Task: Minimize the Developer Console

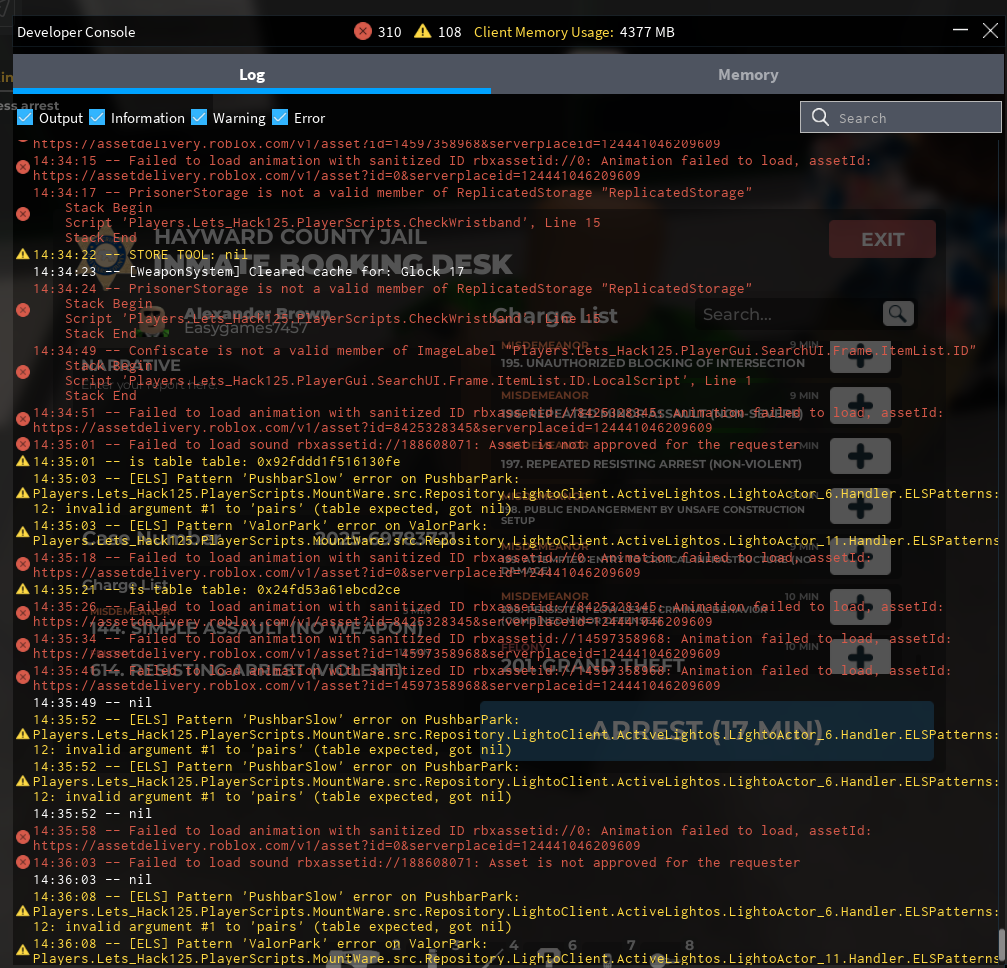Action: coord(960,32)
